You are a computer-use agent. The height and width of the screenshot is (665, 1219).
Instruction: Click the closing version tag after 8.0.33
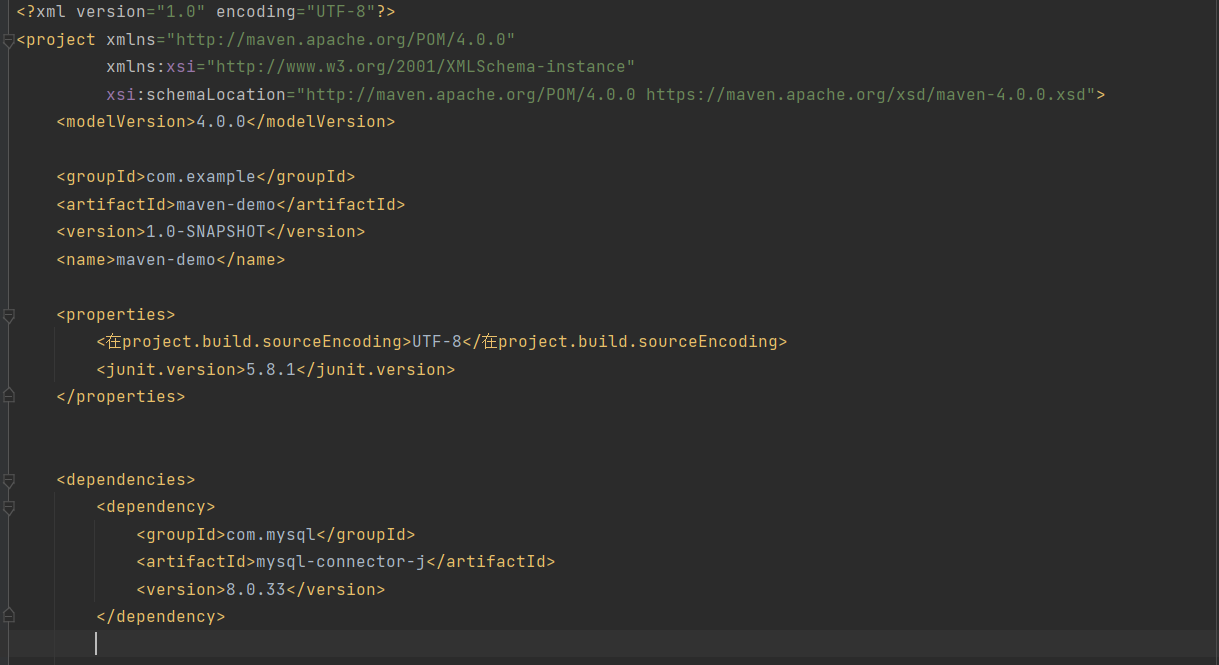pos(336,589)
